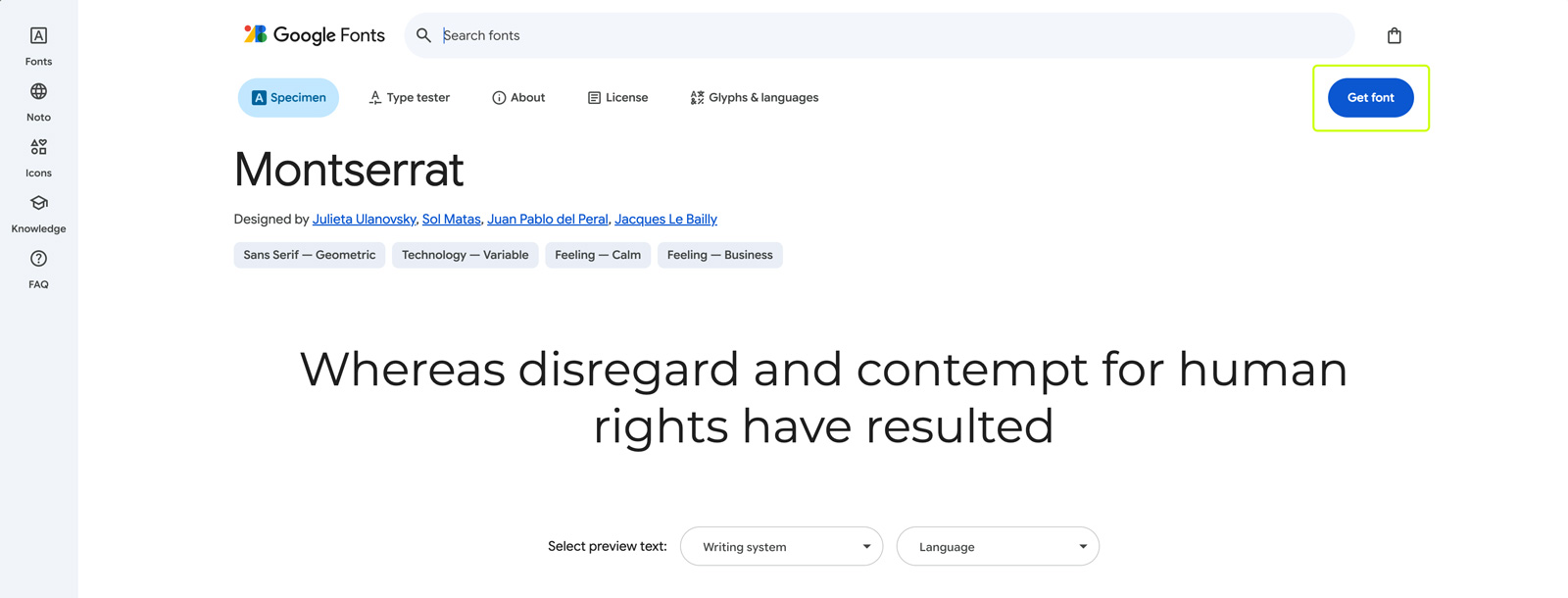Viewport: 1568px width, 598px height.
Task: Toggle the Feeling — Calm tag
Action: coord(598,255)
